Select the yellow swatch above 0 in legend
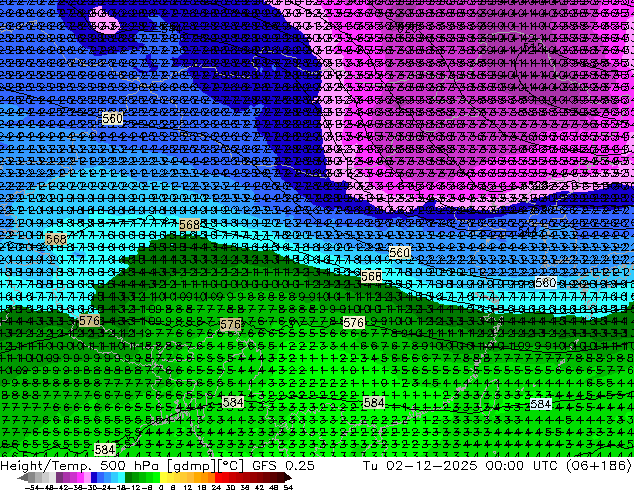The image size is (634, 490). pyautogui.click(x=163, y=477)
